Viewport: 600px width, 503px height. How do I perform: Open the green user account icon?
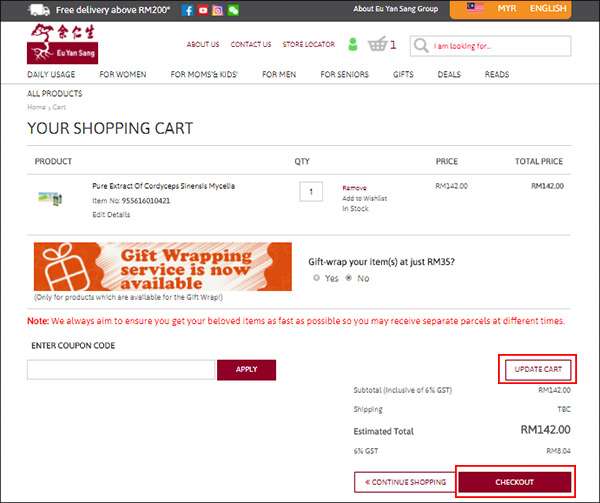tap(353, 44)
